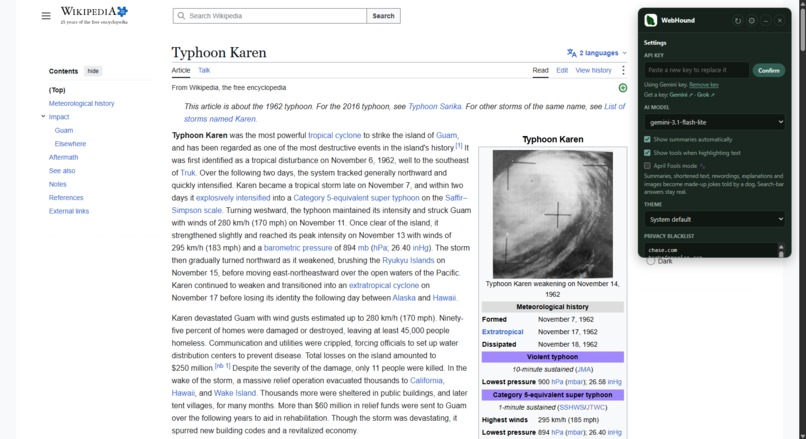Open the Theme System default dropdown
Viewport: 806px width, 439px height.
click(715, 220)
